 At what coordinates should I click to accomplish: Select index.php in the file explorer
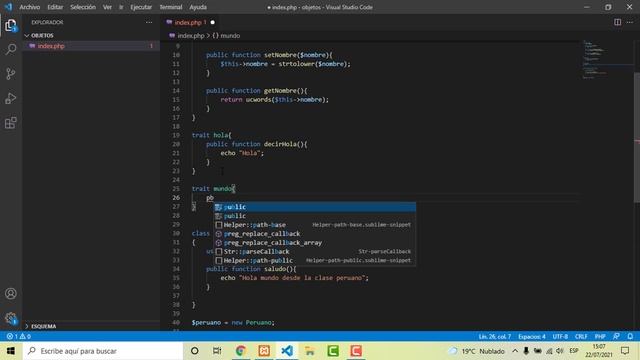[x=91, y=46]
